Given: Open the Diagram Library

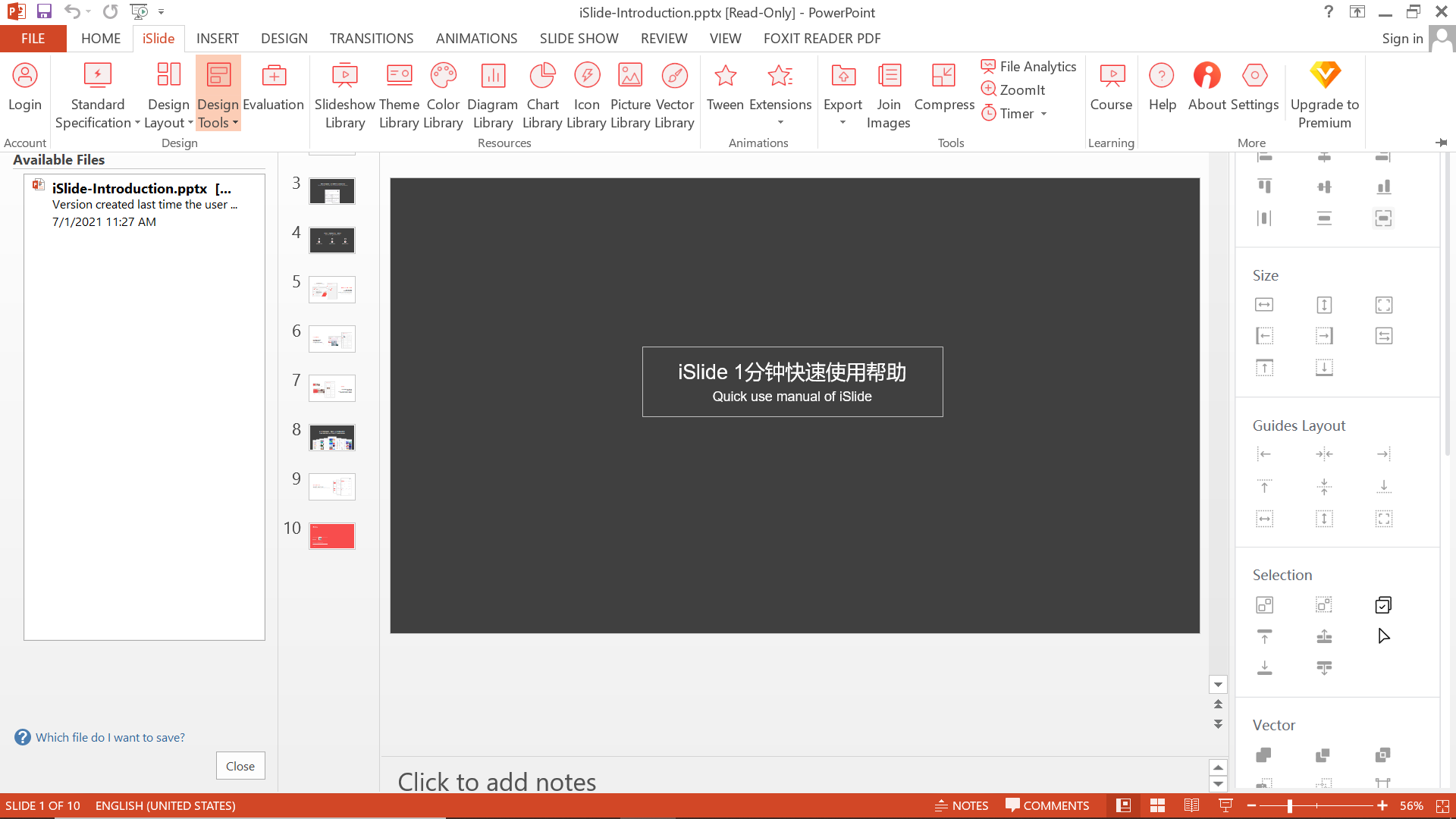Looking at the screenshot, I should click(x=493, y=96).
